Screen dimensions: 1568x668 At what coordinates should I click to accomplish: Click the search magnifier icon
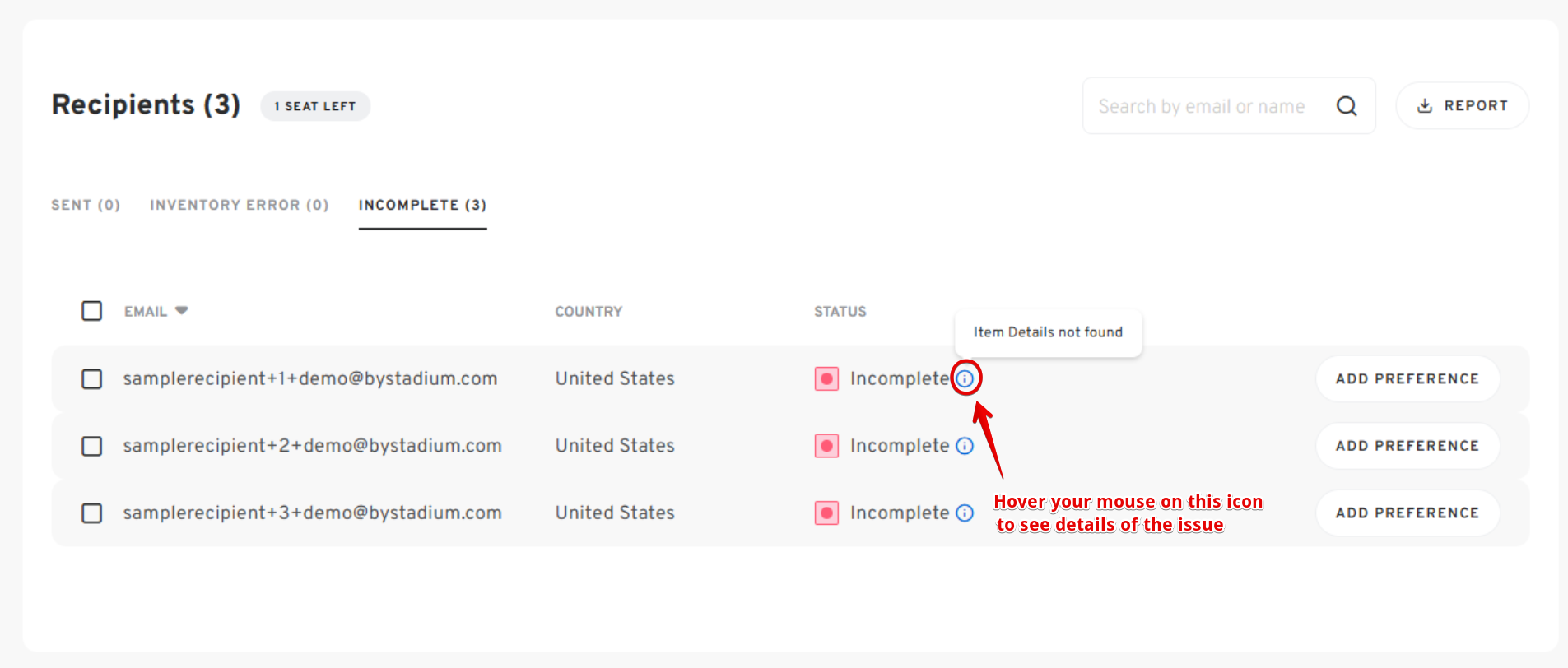(1347, 106)
